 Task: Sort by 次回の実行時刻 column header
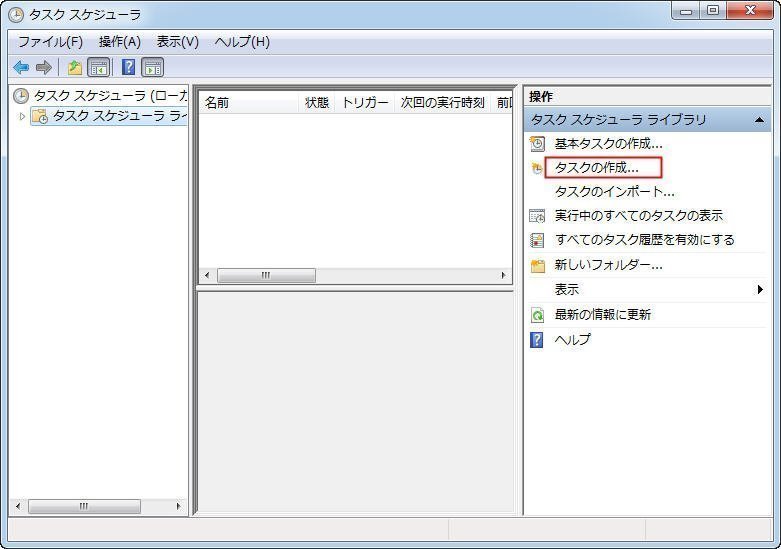pyautogui.click(x=442, y=103)
